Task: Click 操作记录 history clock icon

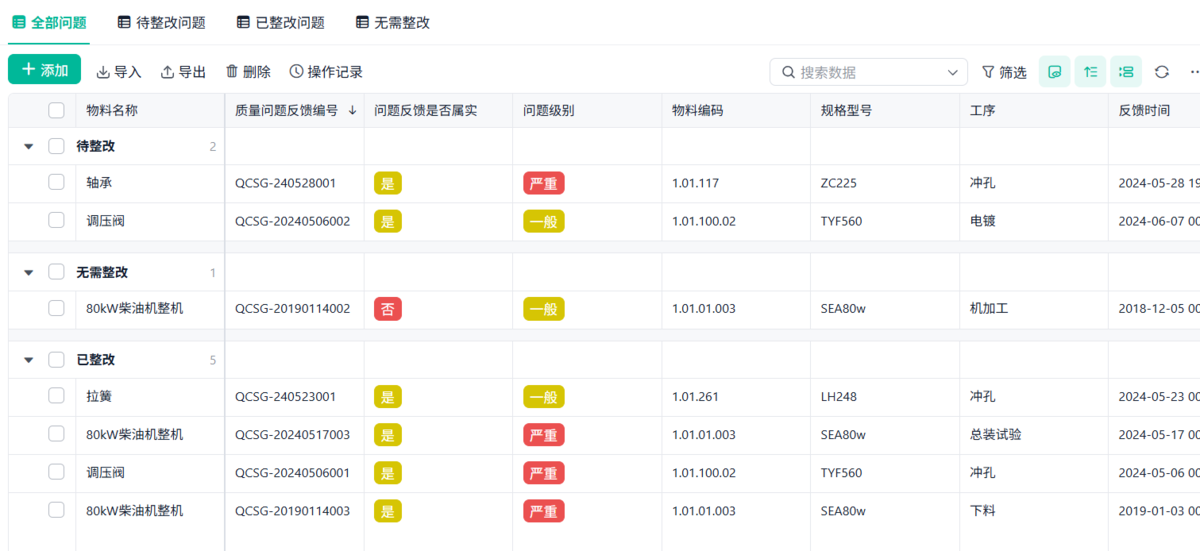Action: [x=296, y=72]
